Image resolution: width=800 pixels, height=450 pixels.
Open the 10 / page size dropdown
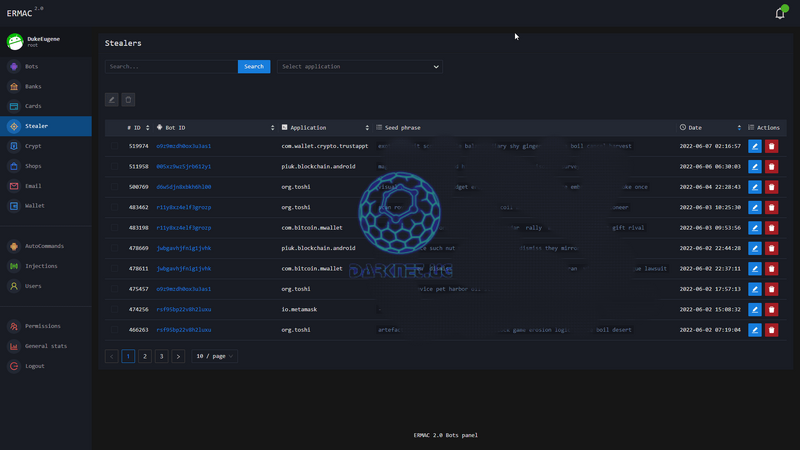pos(214,356)
